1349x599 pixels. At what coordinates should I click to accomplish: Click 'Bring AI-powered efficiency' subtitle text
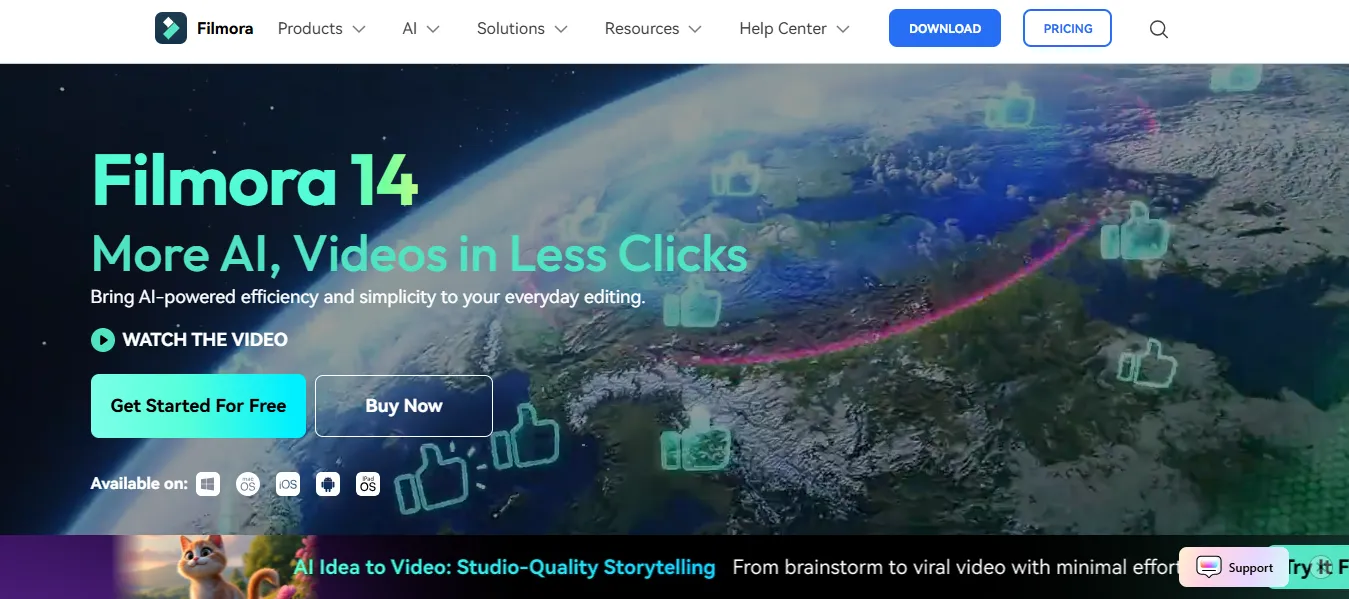(368, 297)
